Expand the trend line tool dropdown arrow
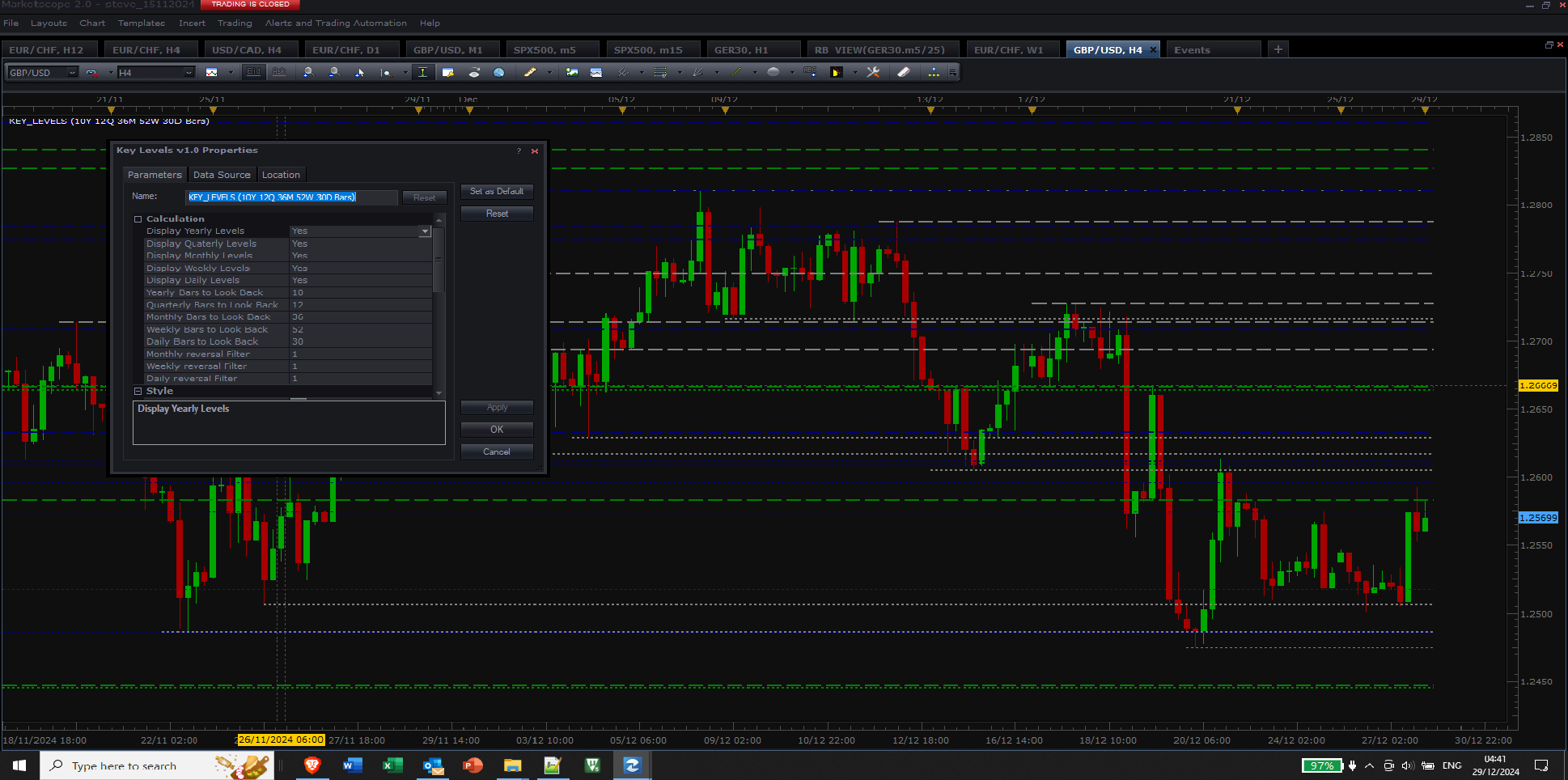This screenshot has height=780, width=1568. pyautogui.click(x=754, y=73)
